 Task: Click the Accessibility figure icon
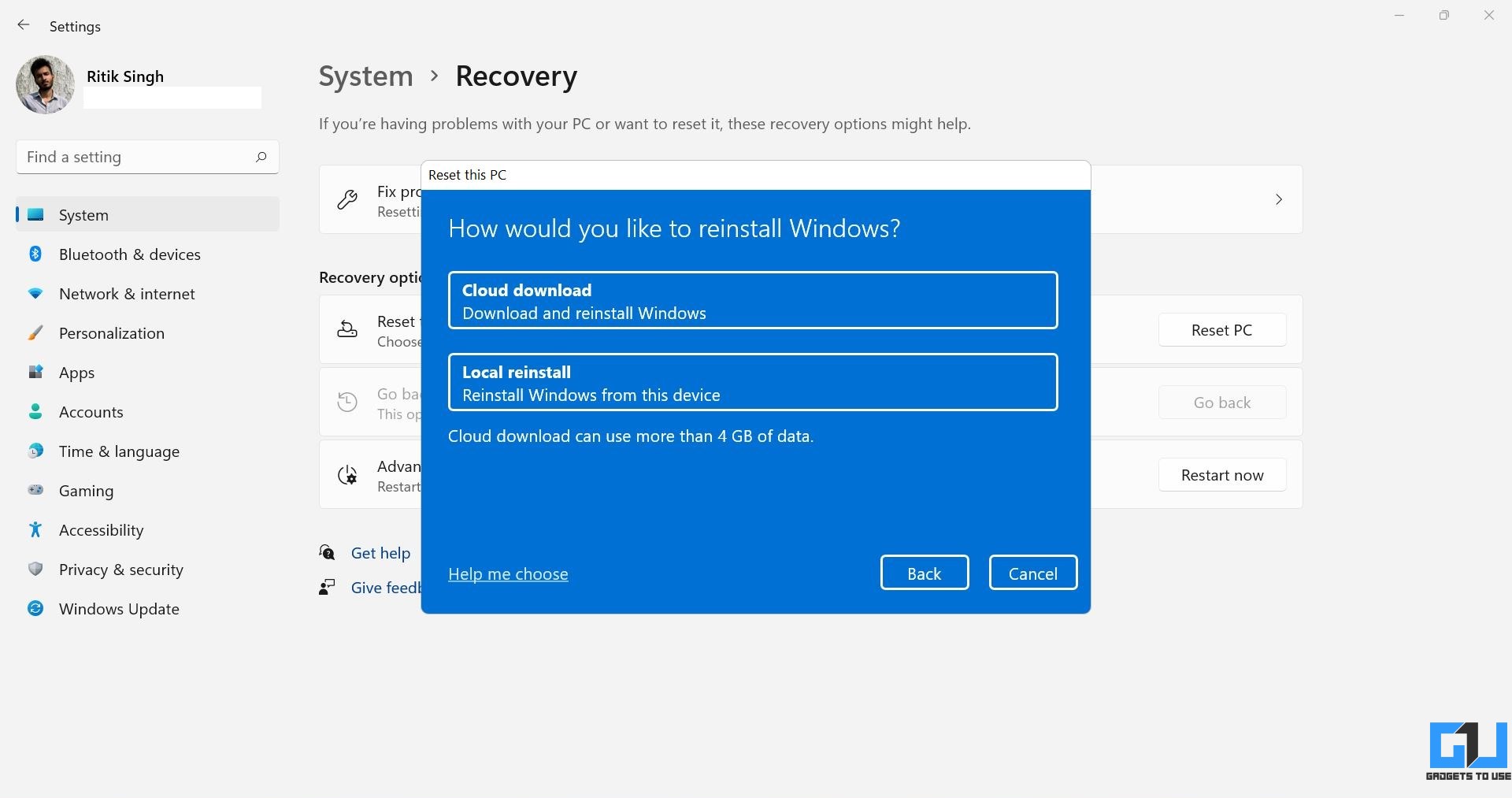pos(35,529)
